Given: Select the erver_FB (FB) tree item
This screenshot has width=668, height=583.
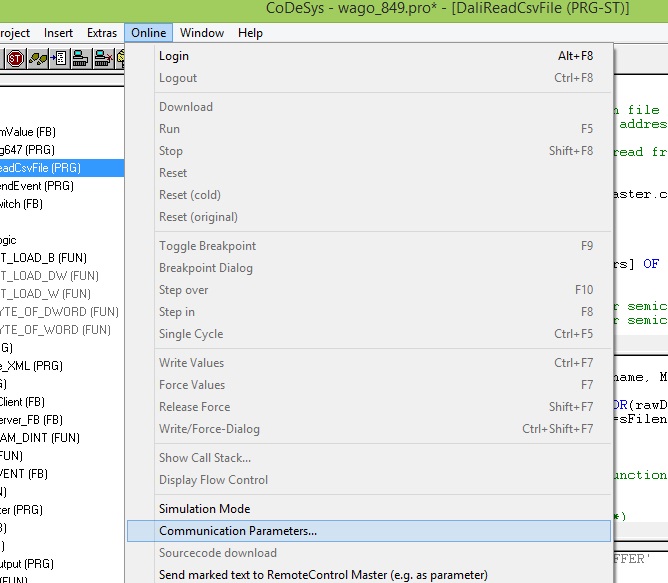Looking at the screenshot, I should pyautogui.click(x=32, y=420).
